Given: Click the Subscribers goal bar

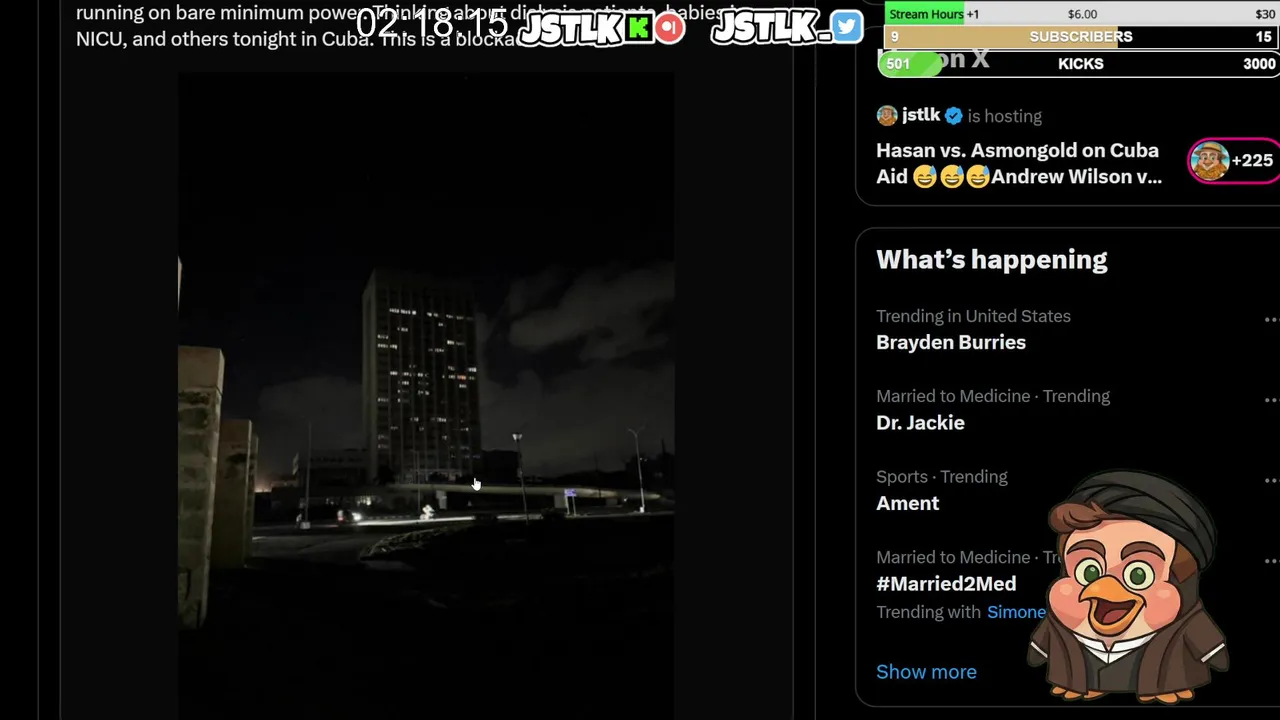Looking at the screenshot, I should point(1081,37).
